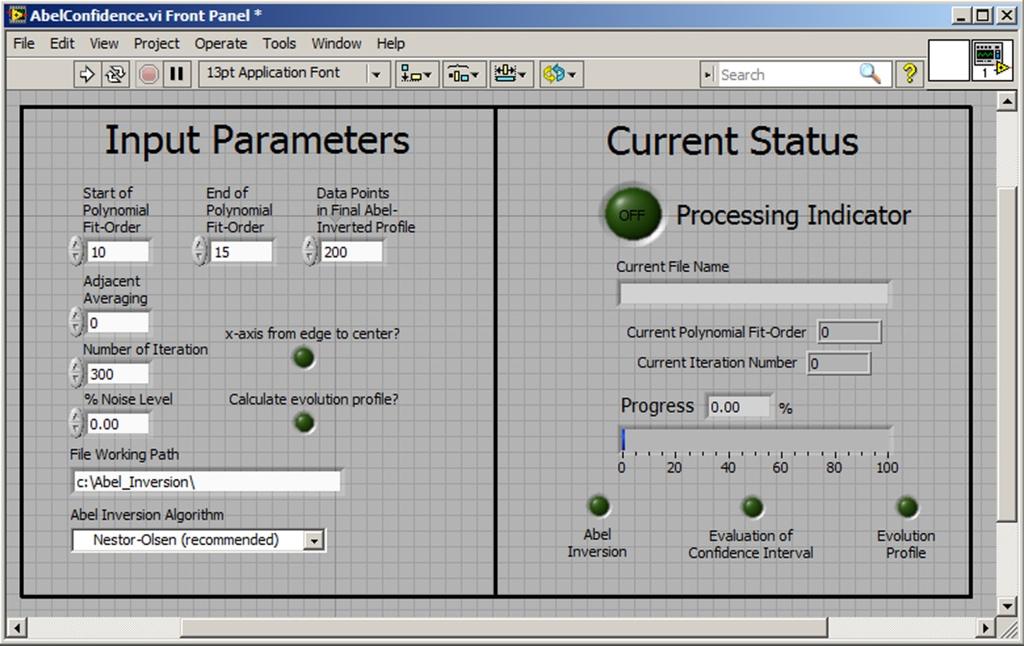The image size is (1024, 646).
Task: Click stepper for End of Polynomial Fit-Order
Action: [199, 251]
